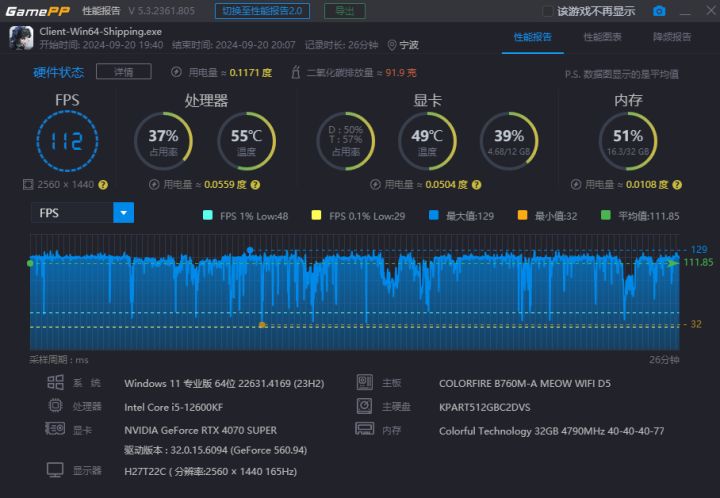Click the orange minimum marker dot on the chart

(x=262, y=325)
